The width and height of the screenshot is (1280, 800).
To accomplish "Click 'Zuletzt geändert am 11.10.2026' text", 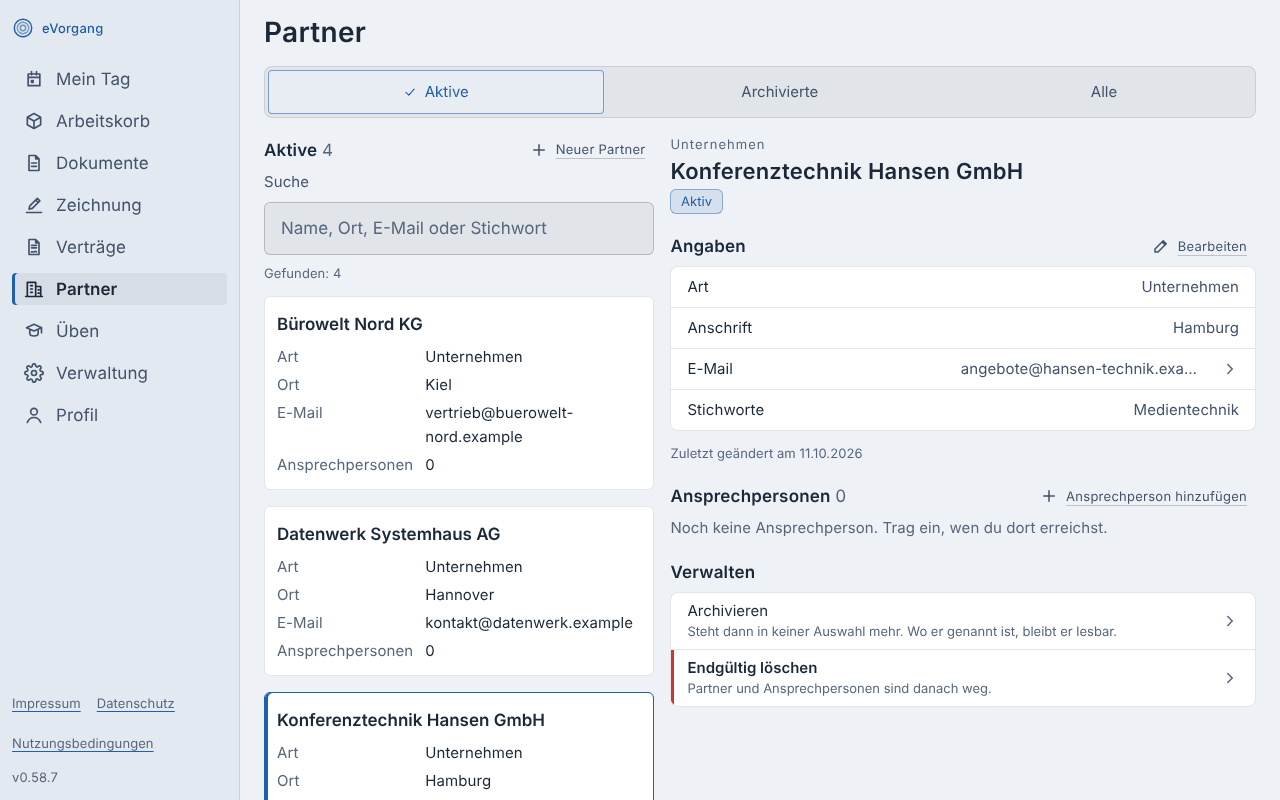I will coord(766,454).
